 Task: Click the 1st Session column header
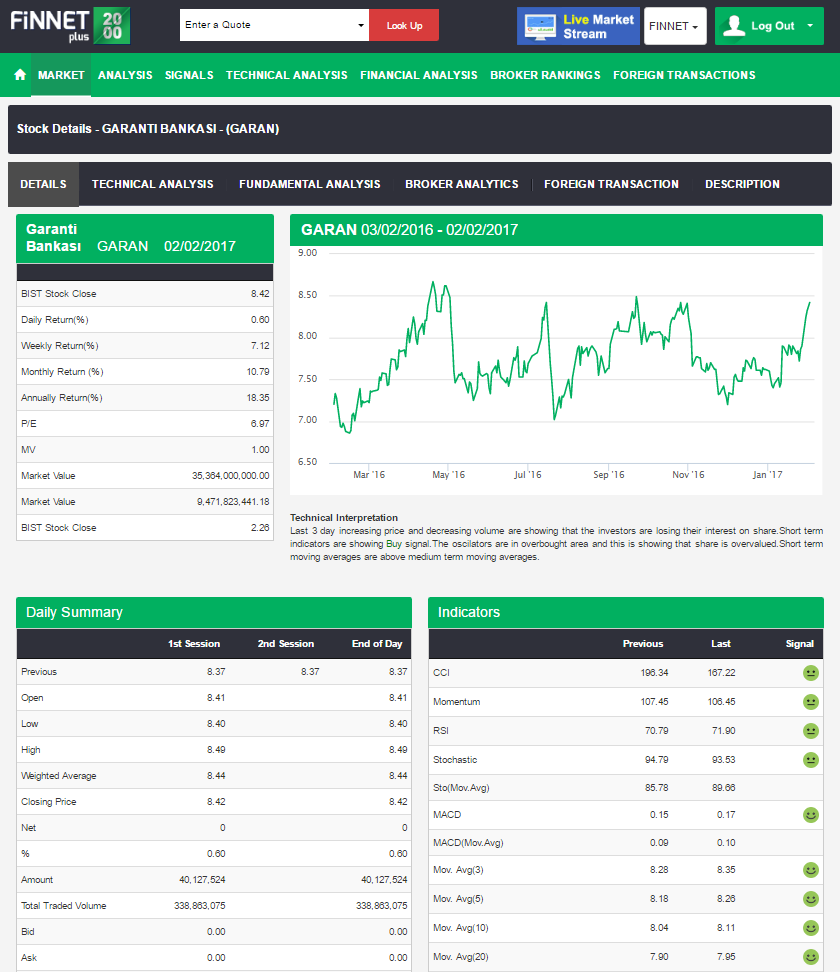point(194,644)
